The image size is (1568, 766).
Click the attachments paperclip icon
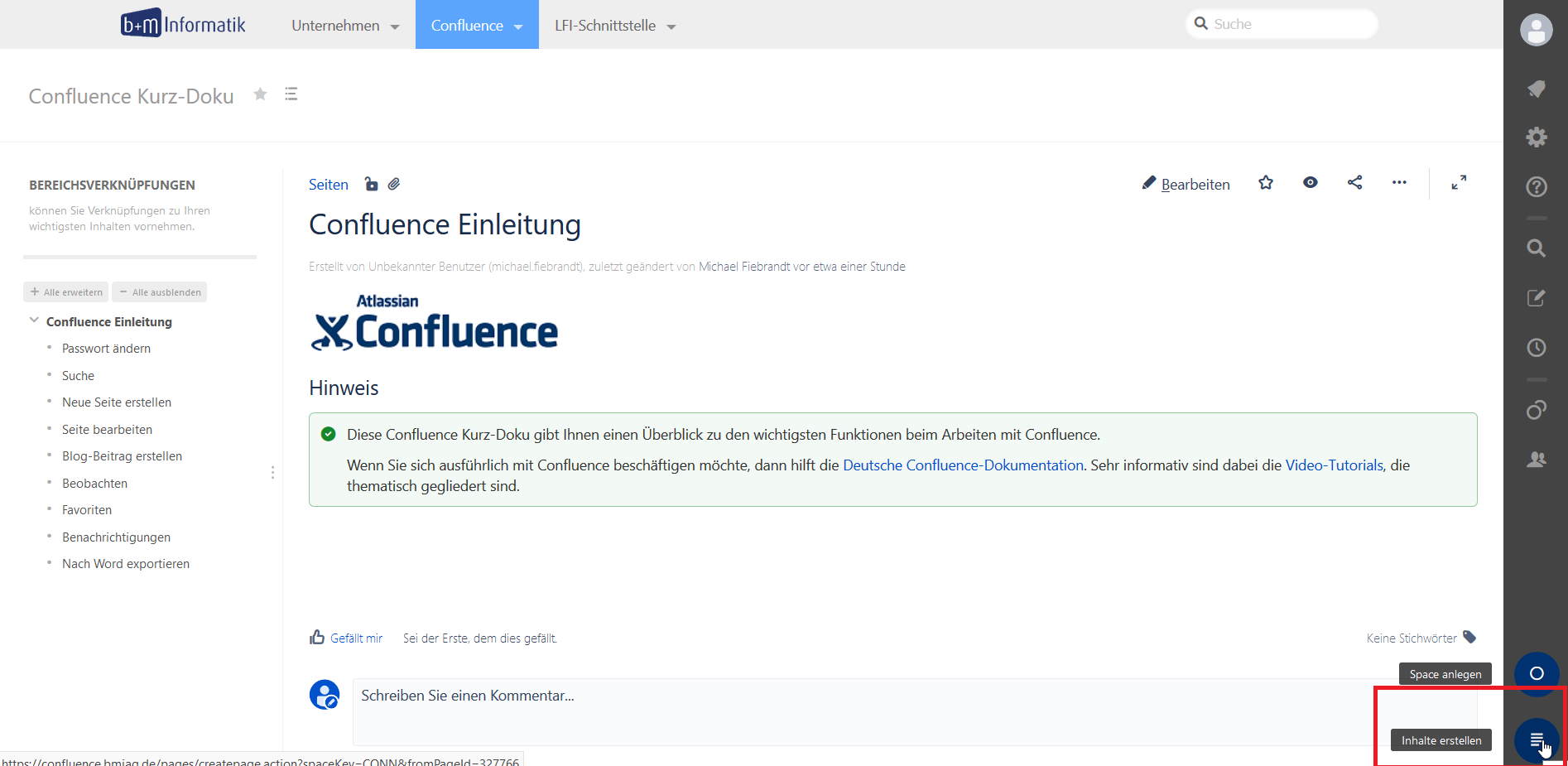[x=394, y=184]
